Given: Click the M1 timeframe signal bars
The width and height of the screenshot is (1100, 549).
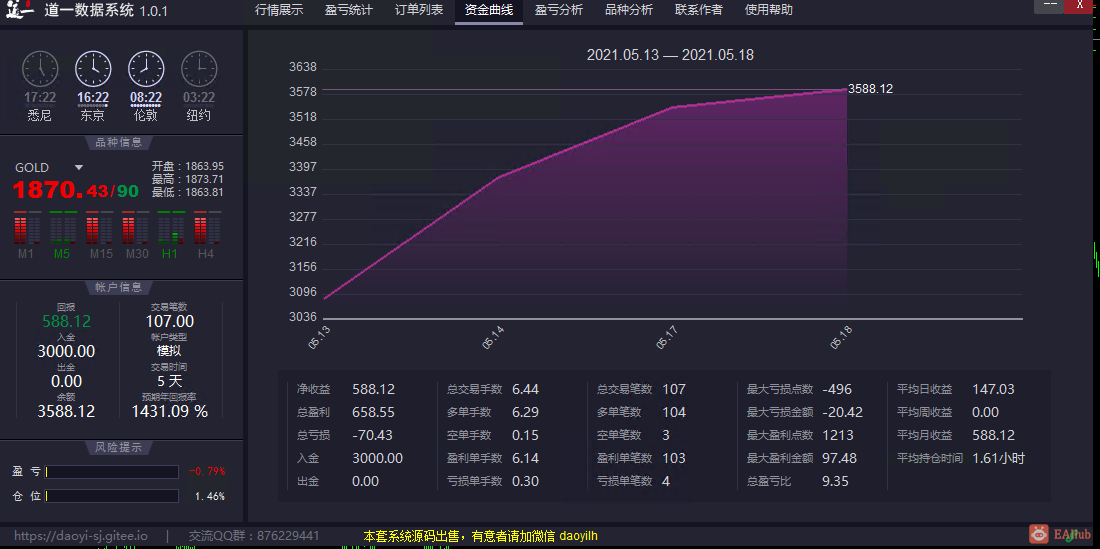Looking at the screenshot, I should click(x=25, y=228).
